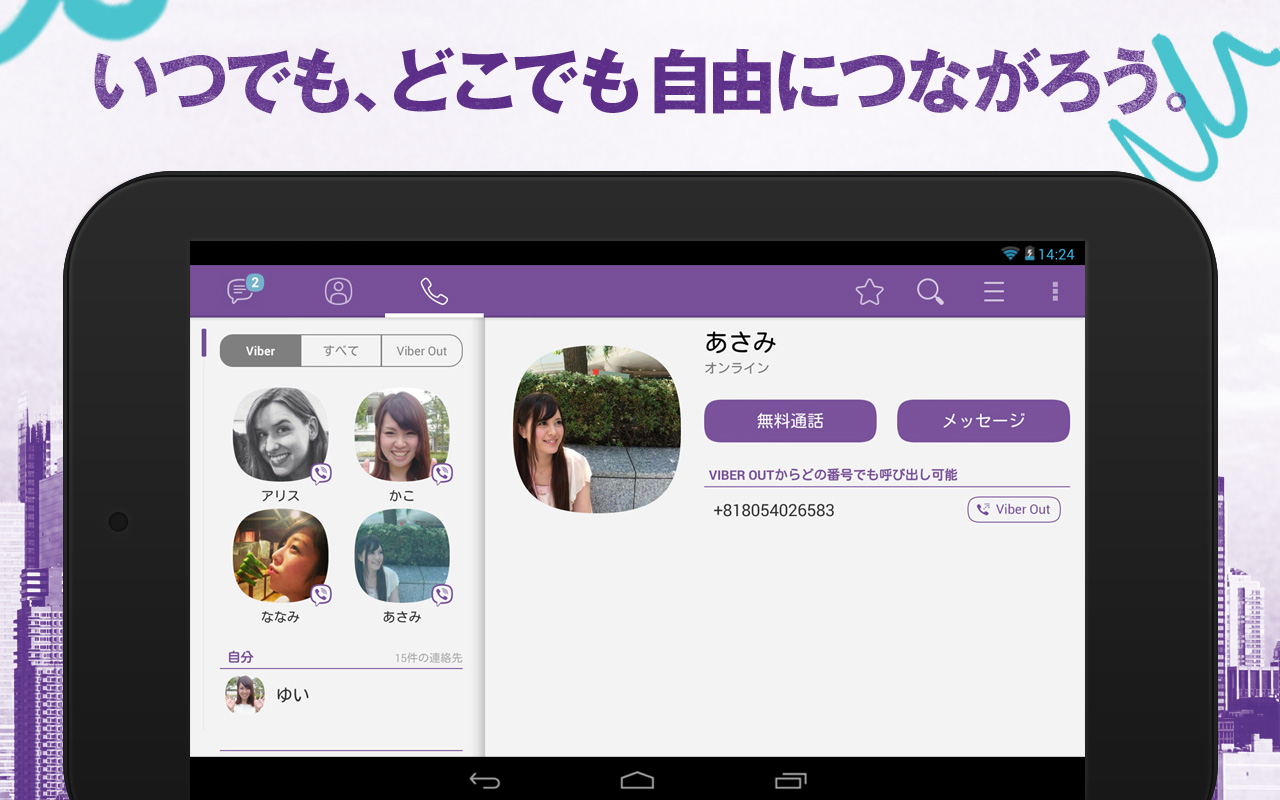Open the vertical three-dot overflow menu
The width and height of the screenshot is (1280, 800).
click(1055, 292)
